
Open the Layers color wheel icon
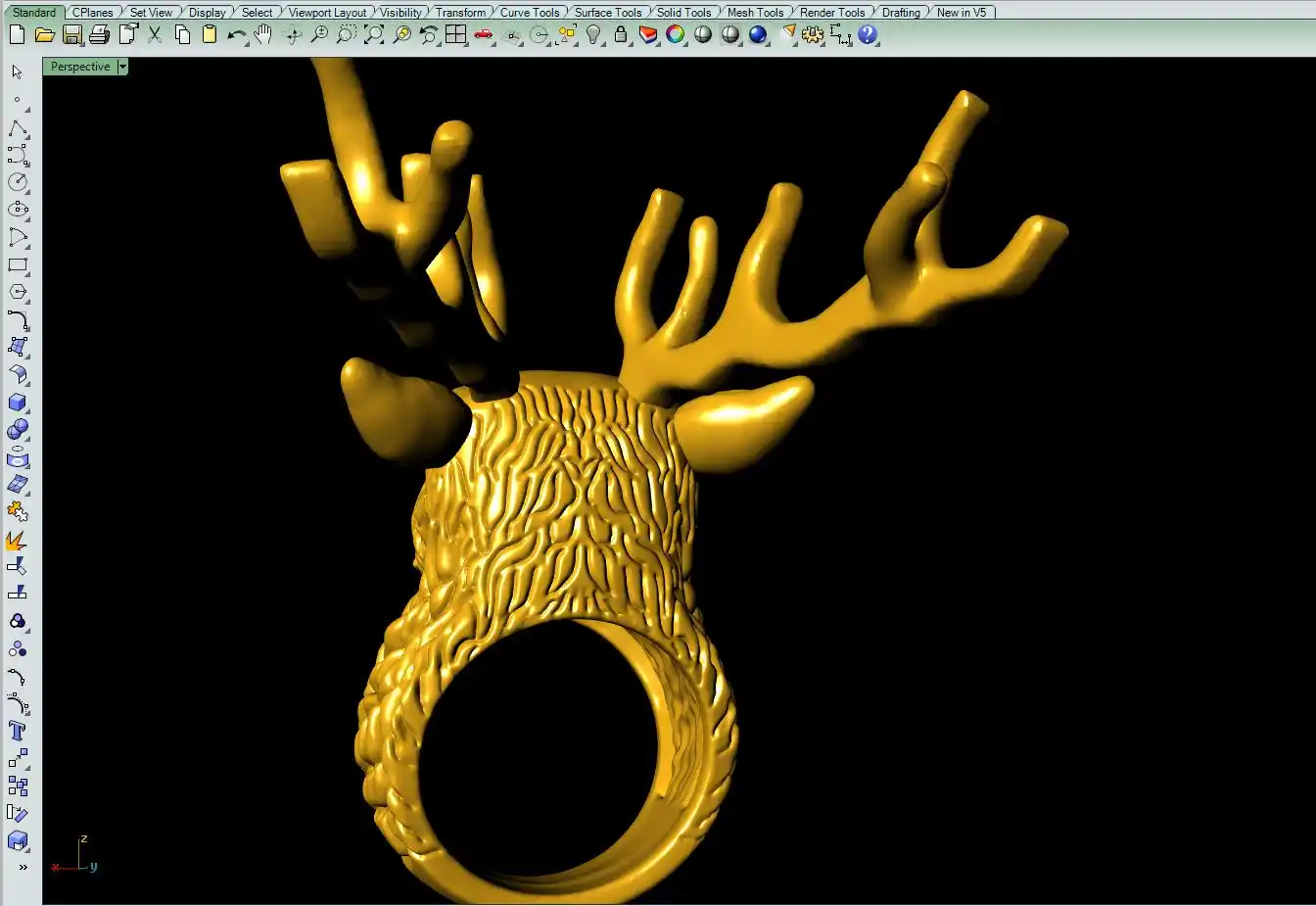(x=676, y=35)
